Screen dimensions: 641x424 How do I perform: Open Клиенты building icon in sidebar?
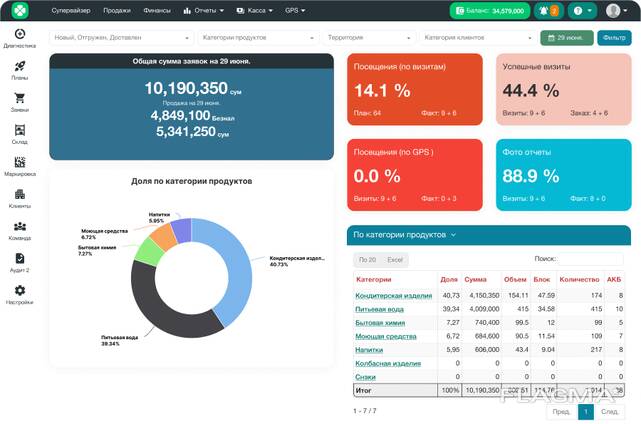tap(20, 194)
